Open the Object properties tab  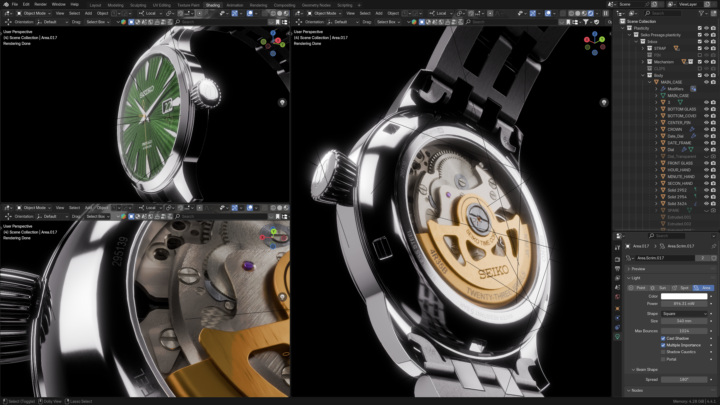(x=618, y=309)
